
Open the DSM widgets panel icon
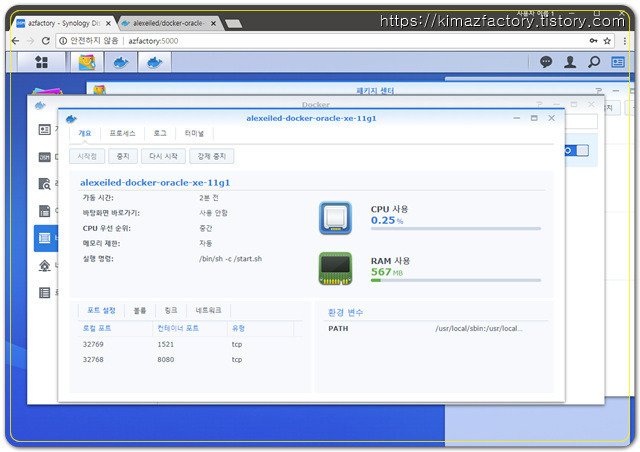618,62
